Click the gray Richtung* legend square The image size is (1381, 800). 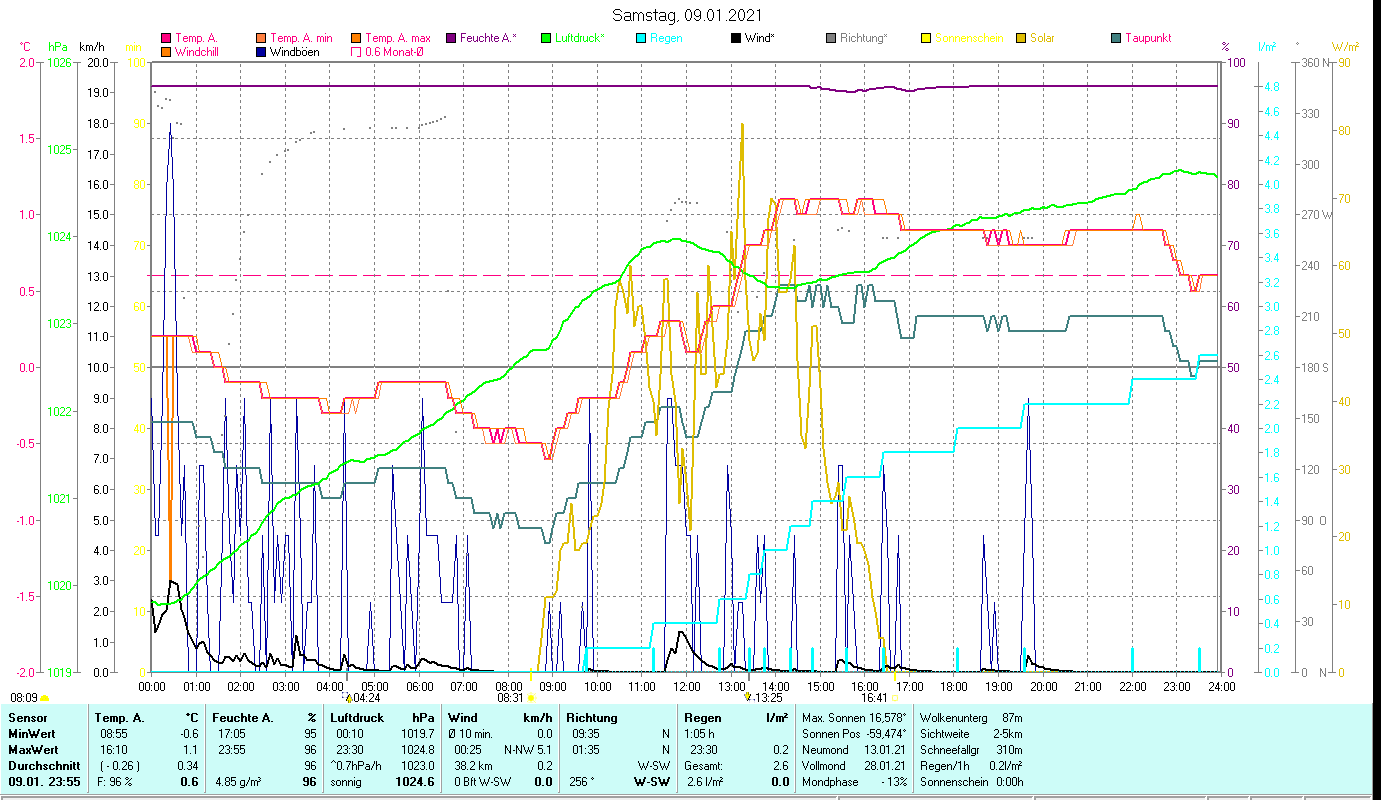pyautogui.click(x=831, y=38)
